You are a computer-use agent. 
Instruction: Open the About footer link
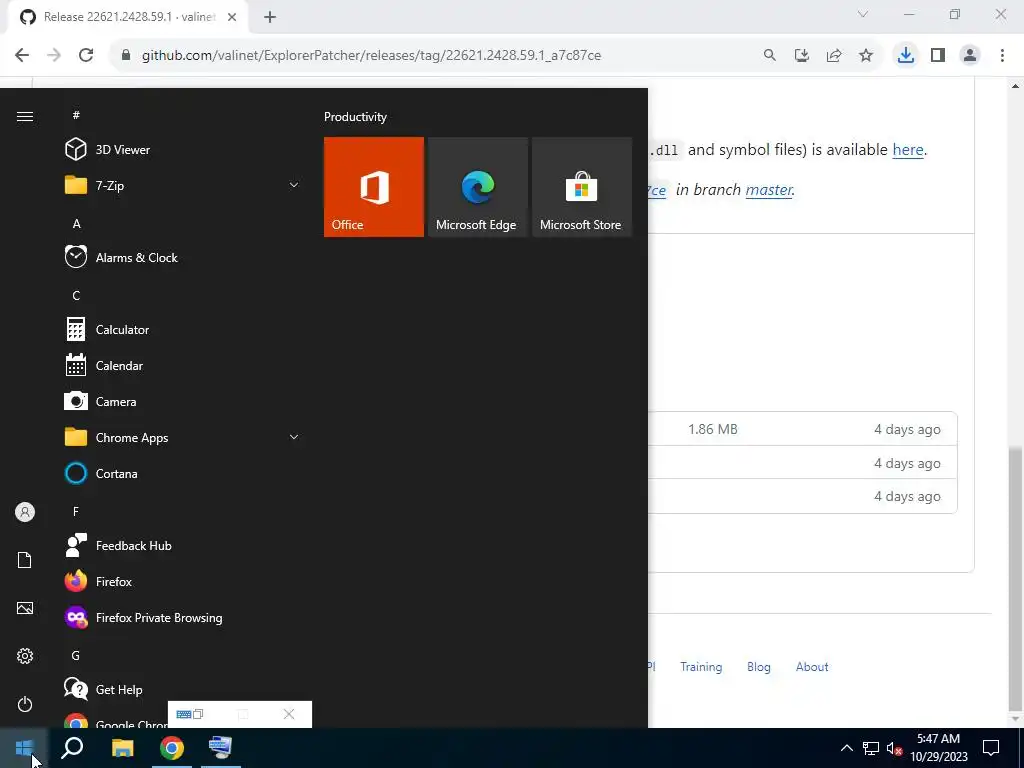[x=812, y=667]
